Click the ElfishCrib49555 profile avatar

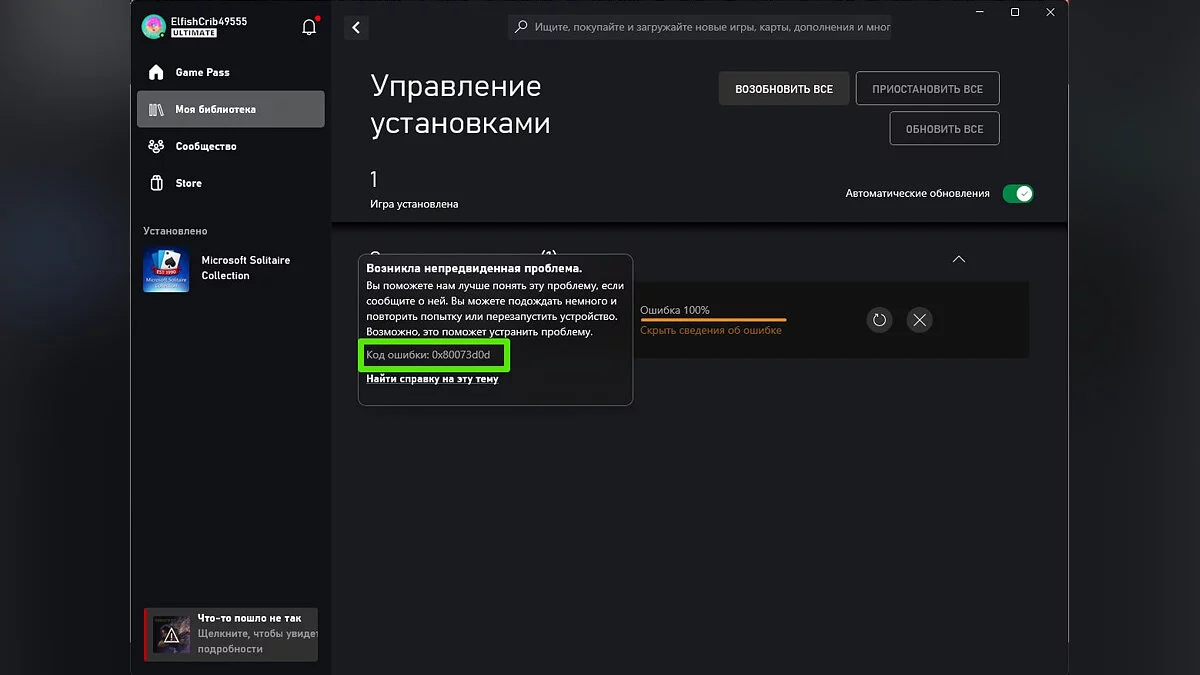click(153, 27)
